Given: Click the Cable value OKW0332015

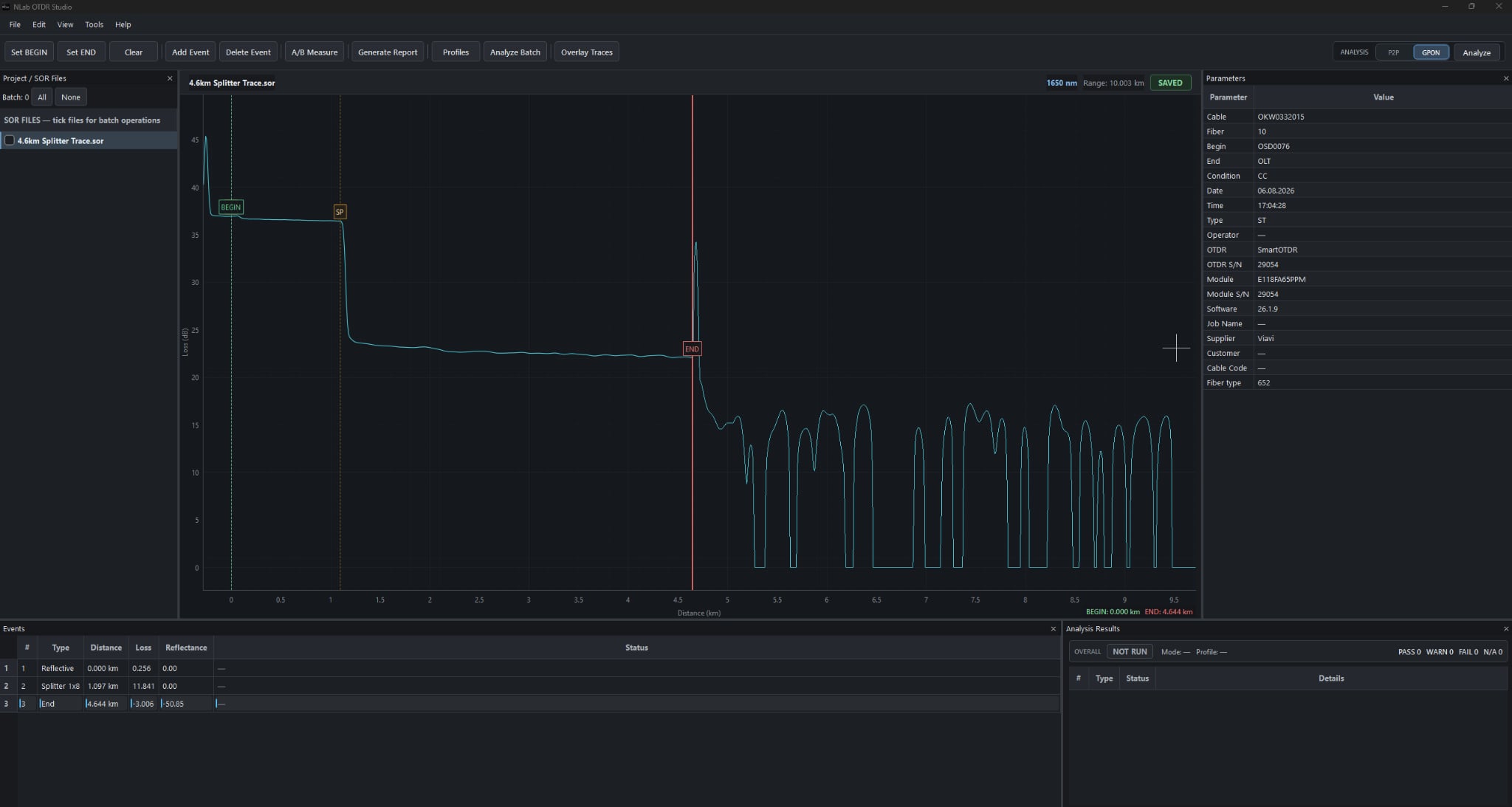Looking at the screenshot, I should pyautogui.click(x=1280, y=117).
